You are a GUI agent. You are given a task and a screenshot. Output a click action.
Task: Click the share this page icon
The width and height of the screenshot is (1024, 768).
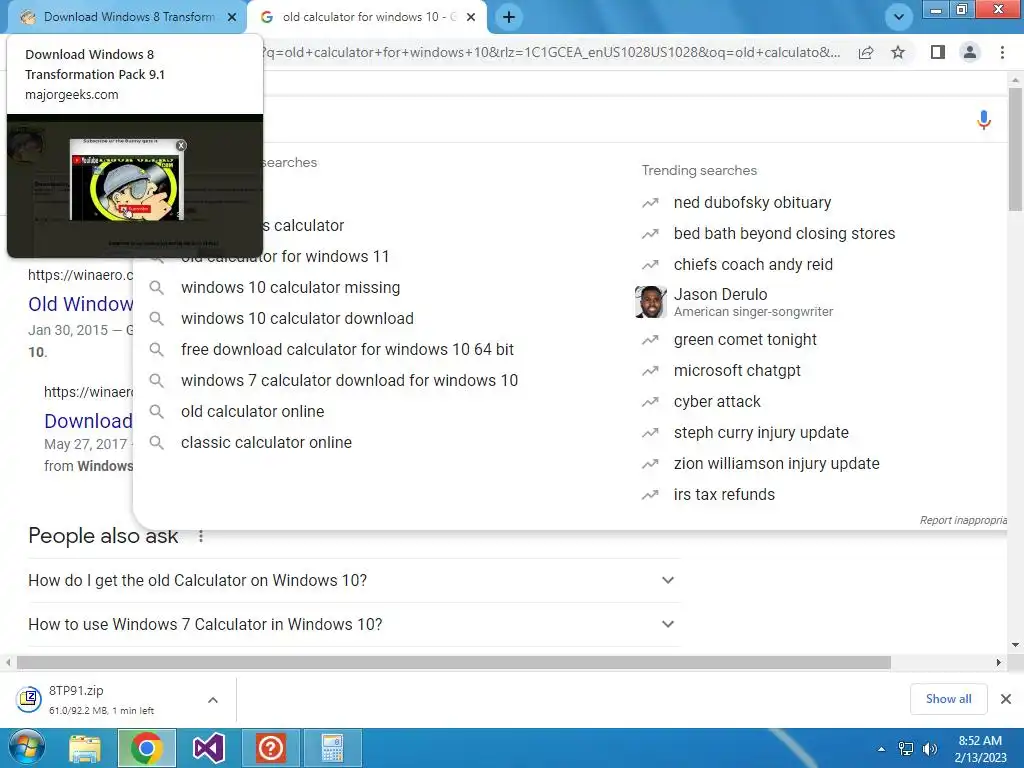point(866,52)
